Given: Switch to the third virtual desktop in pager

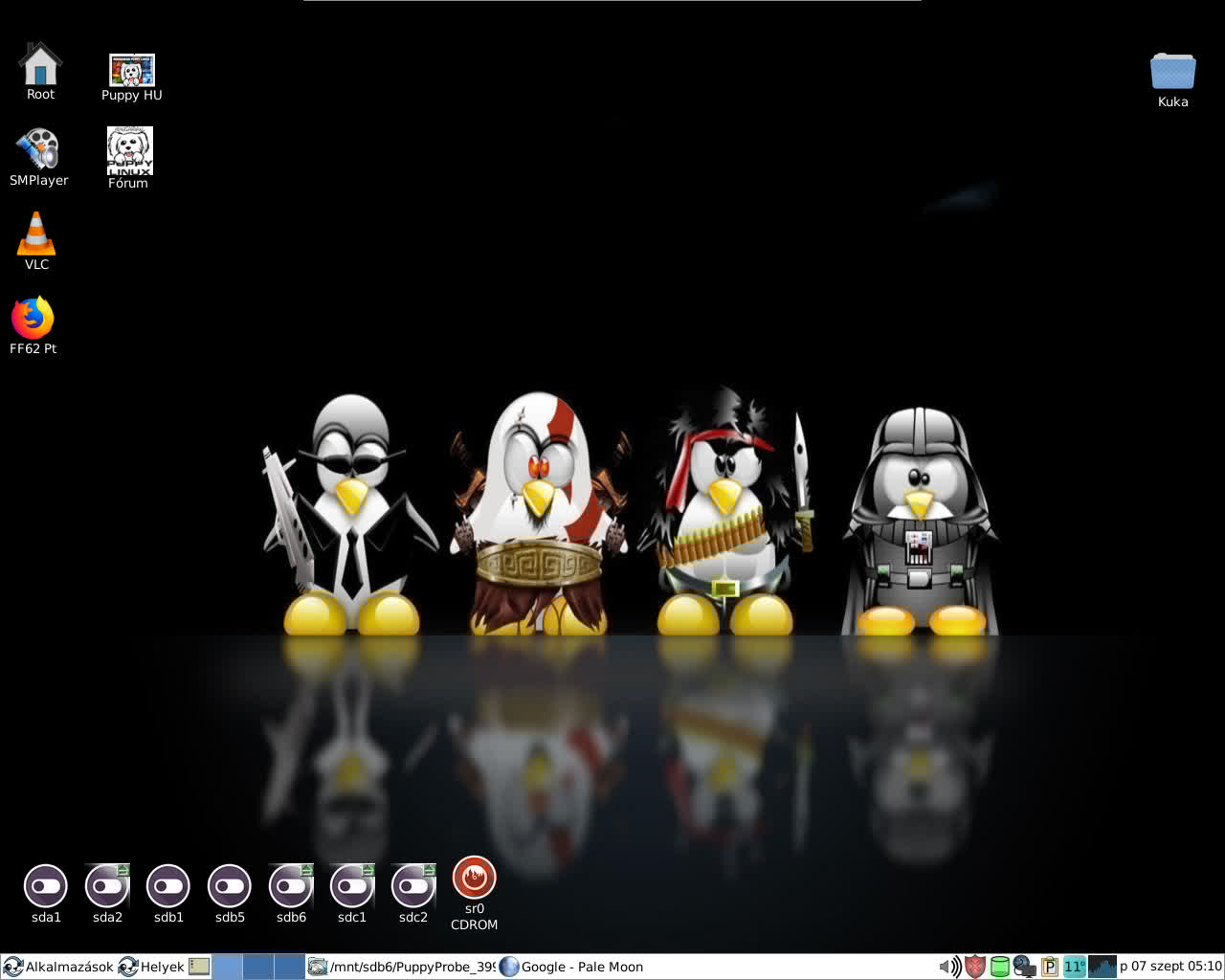Looking at the screenshot, I should [x=290, y=967].
